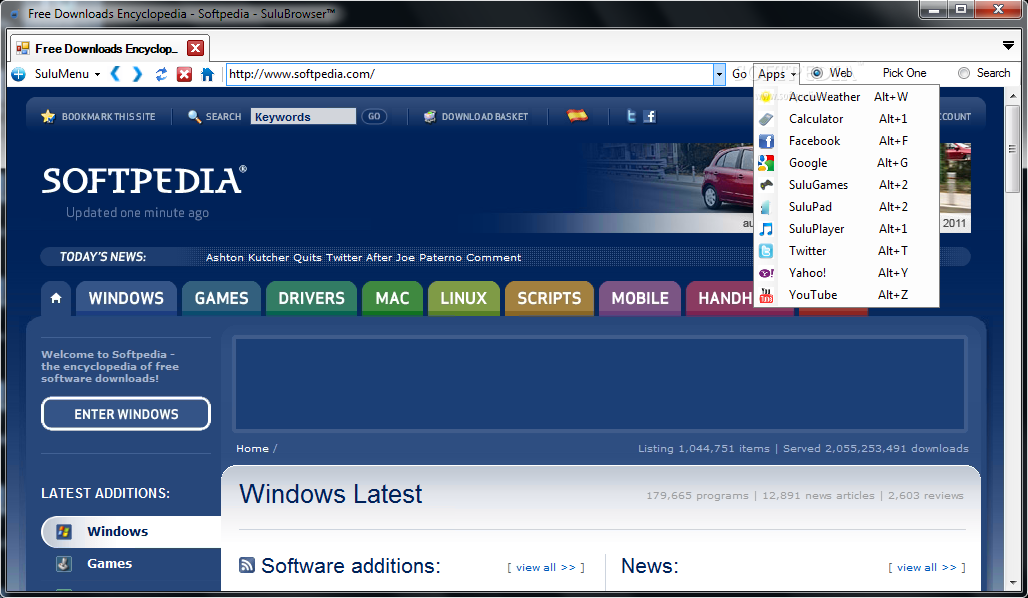The height and width of the screenshot is (598, 1028).
Task: Go back with the left arrow
Action: 115,73
